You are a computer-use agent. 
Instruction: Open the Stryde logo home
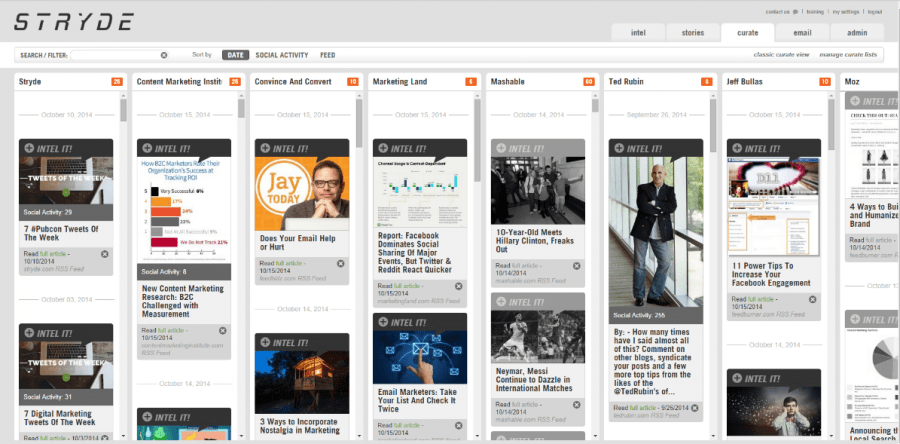point(73,21)
